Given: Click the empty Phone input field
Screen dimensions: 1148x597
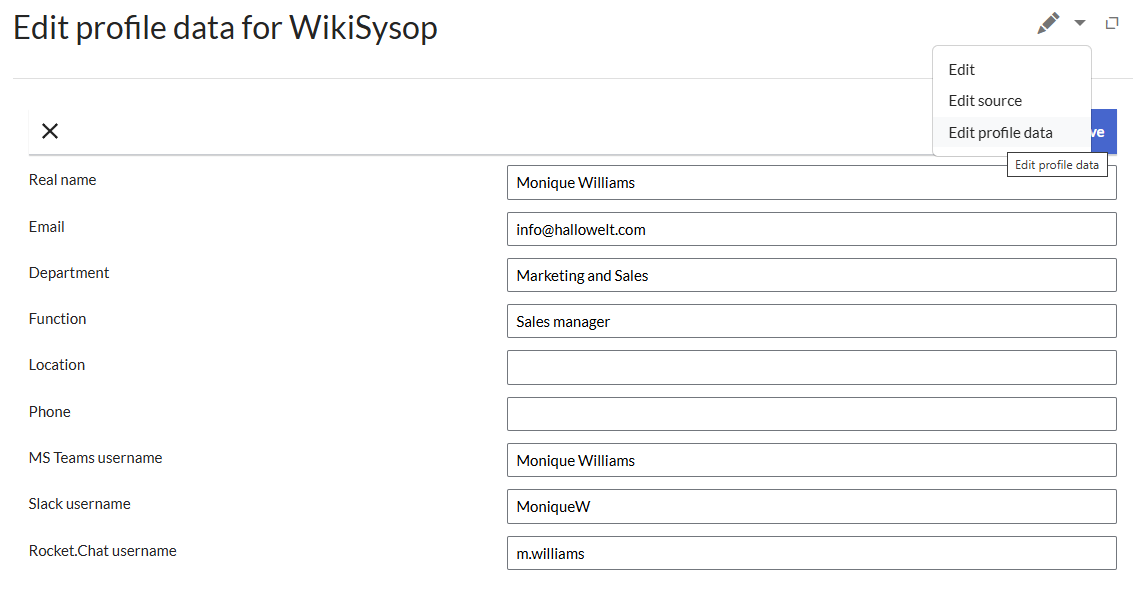Looking at the screenshot, I should coord(811,414).
